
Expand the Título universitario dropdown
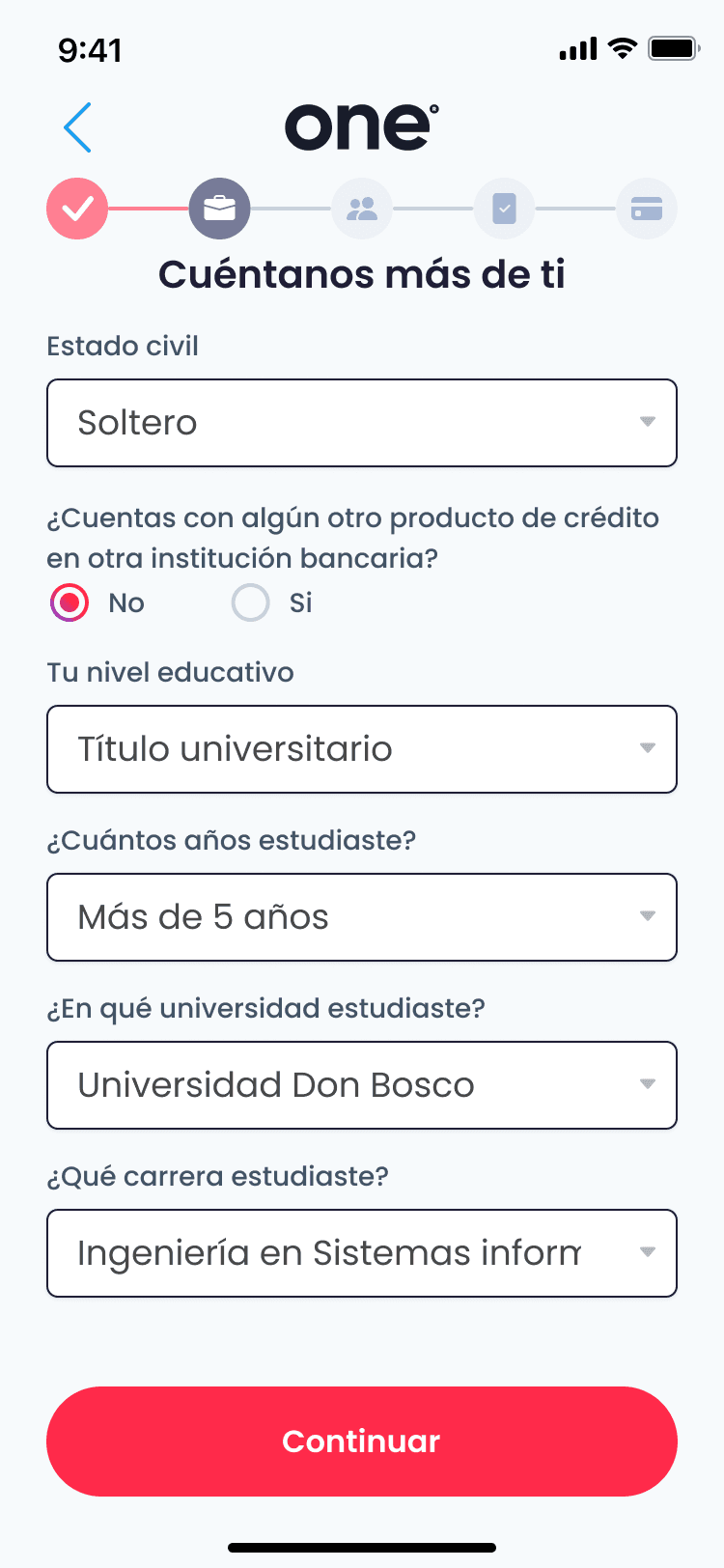click(362, 749)
